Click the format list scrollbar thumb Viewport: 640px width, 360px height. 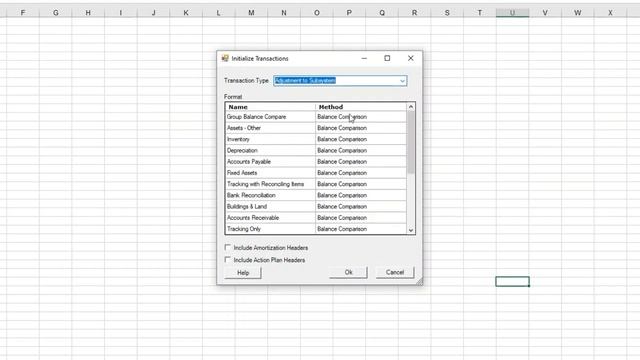[x=411, y=142]
